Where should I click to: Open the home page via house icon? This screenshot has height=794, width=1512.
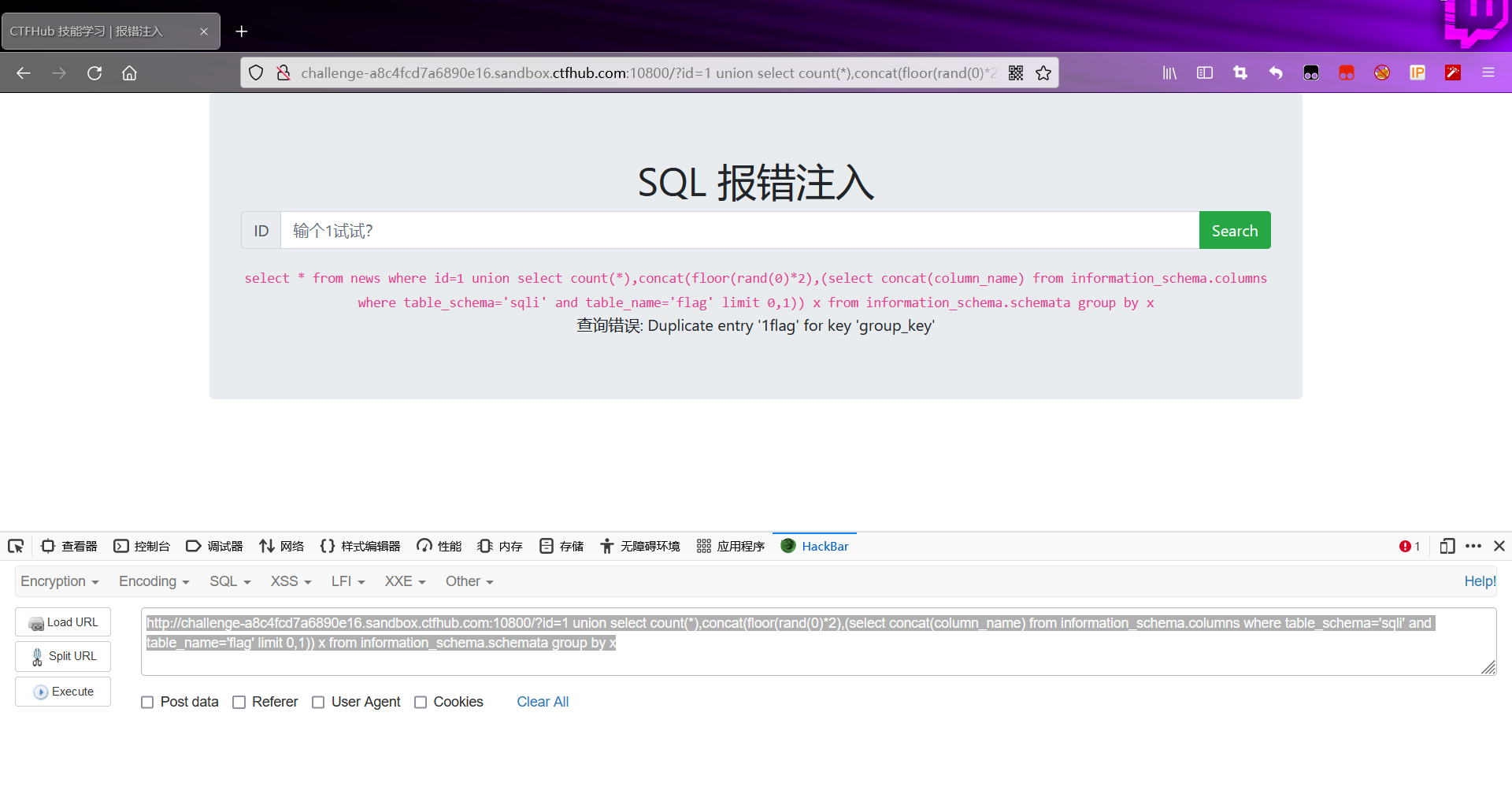point(129,73)
